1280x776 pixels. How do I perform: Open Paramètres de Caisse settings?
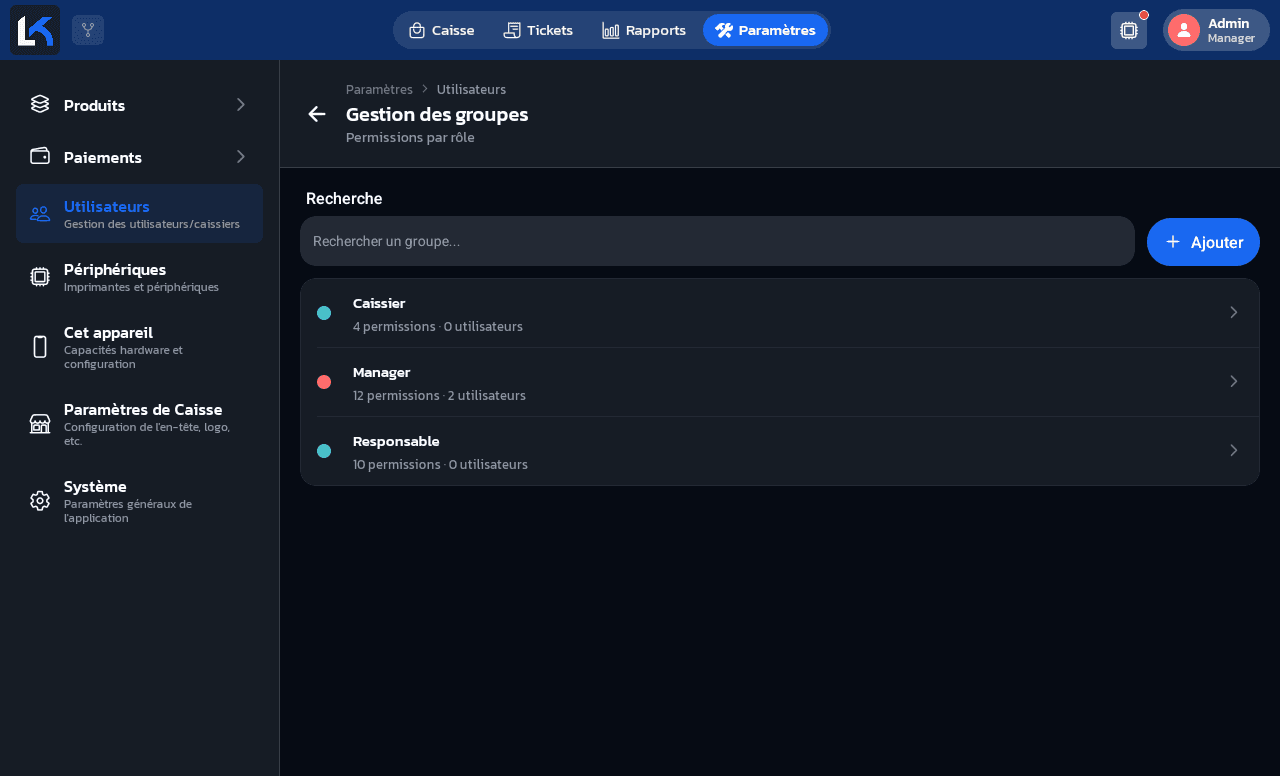tap(139, 424)
